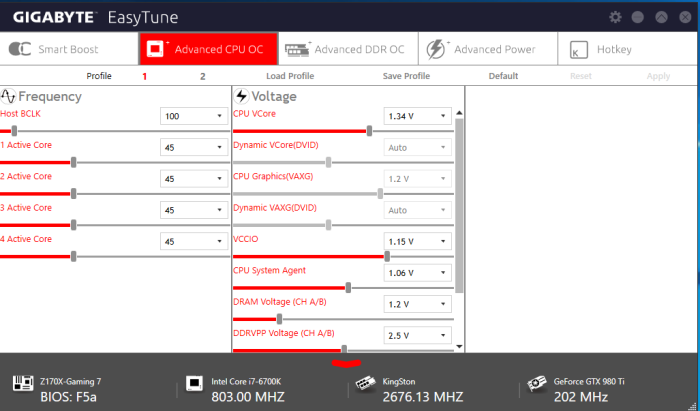Open 3 Active Core multiplier dropdown
The image size is (700, 411).
[194, 210]
